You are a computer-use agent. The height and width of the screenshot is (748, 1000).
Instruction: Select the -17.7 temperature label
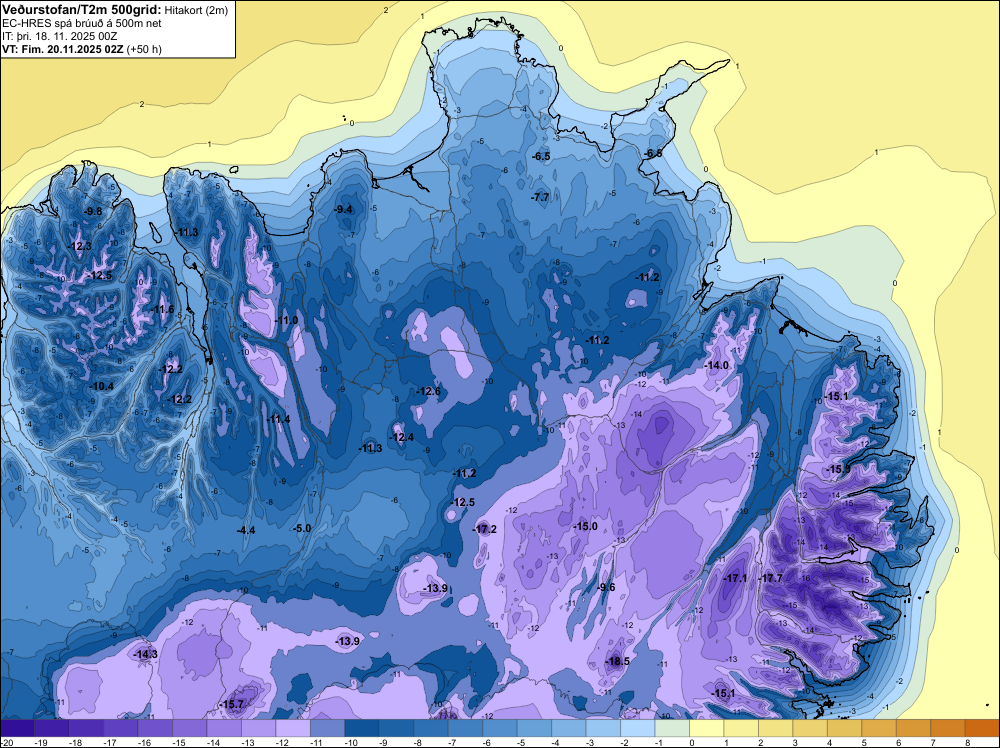770,578
